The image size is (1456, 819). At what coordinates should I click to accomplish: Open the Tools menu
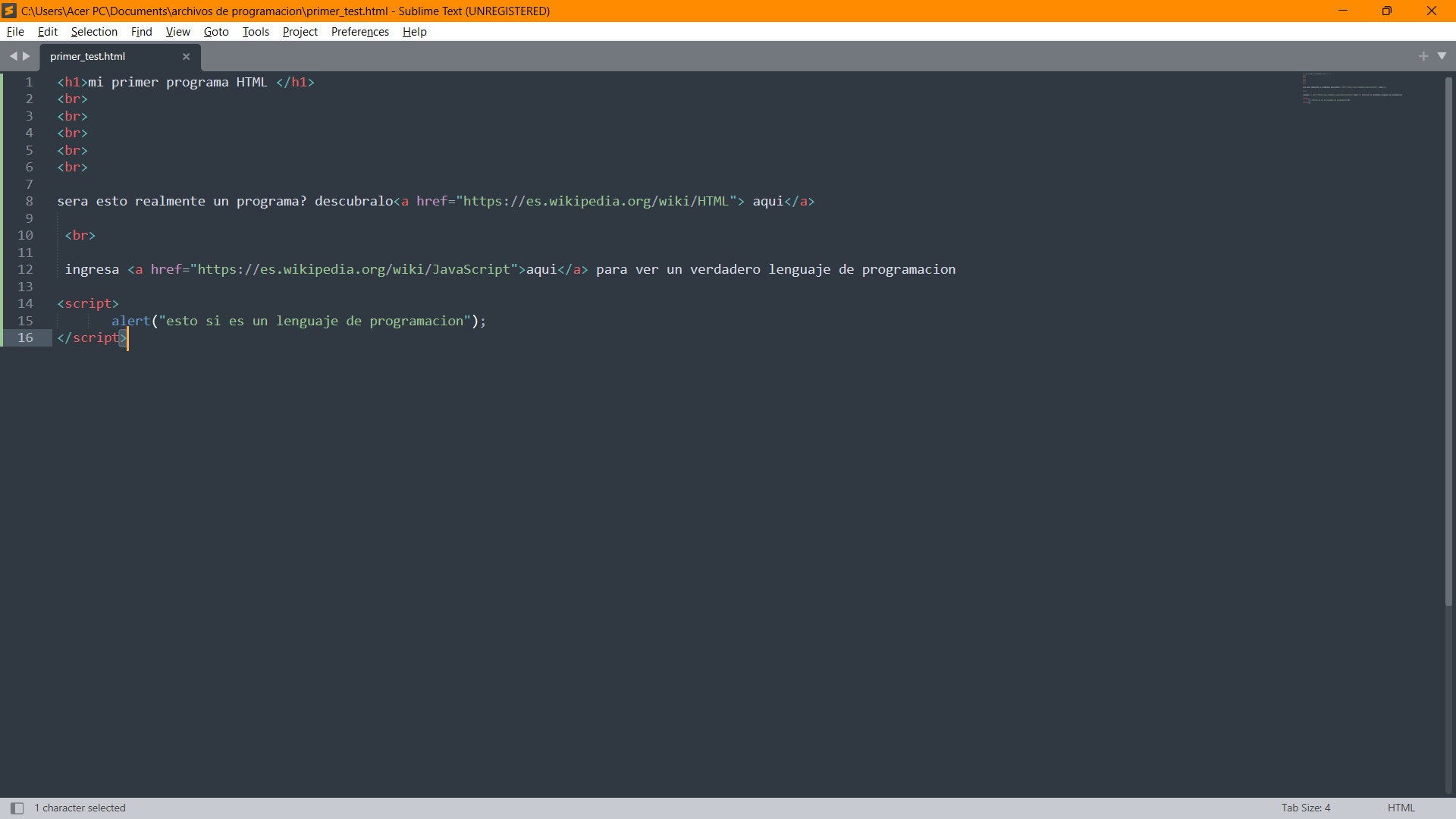[256, 32]
